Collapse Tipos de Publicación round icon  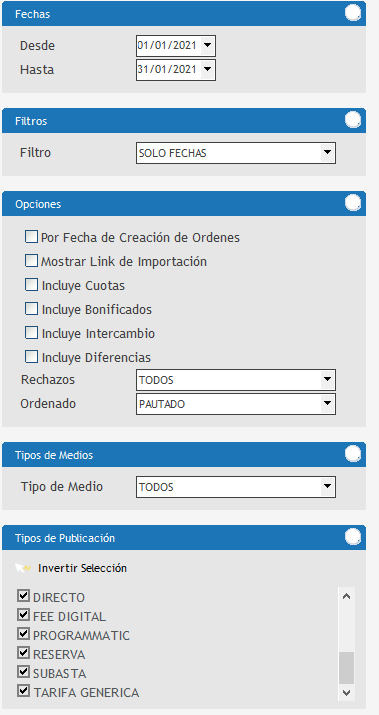(353, 537)
